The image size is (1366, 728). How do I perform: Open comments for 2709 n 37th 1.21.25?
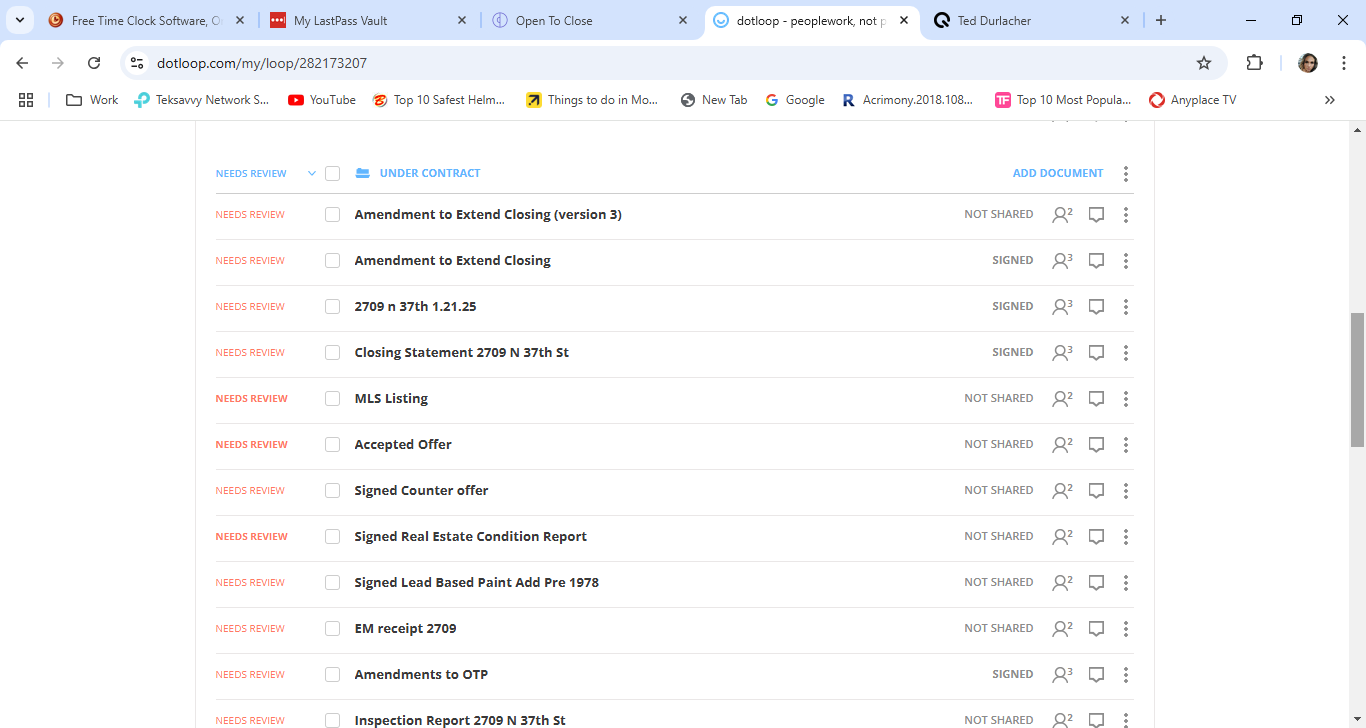coord(1096,306)
